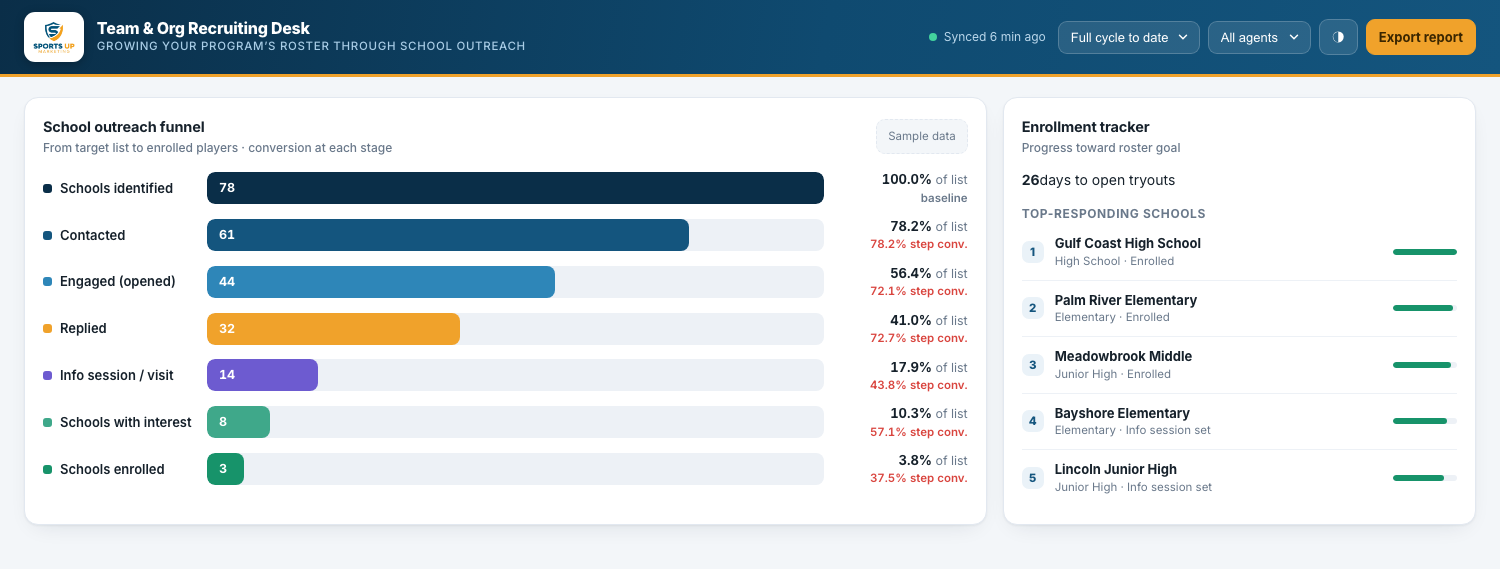
Task: Click the Top-Responding Schools heading
Action: 1113,214
